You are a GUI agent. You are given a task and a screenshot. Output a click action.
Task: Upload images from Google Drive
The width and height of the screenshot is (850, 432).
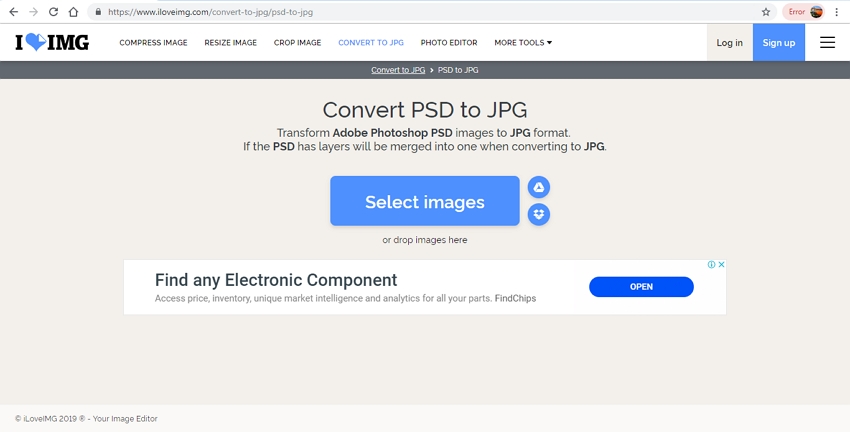coord(539,188)
